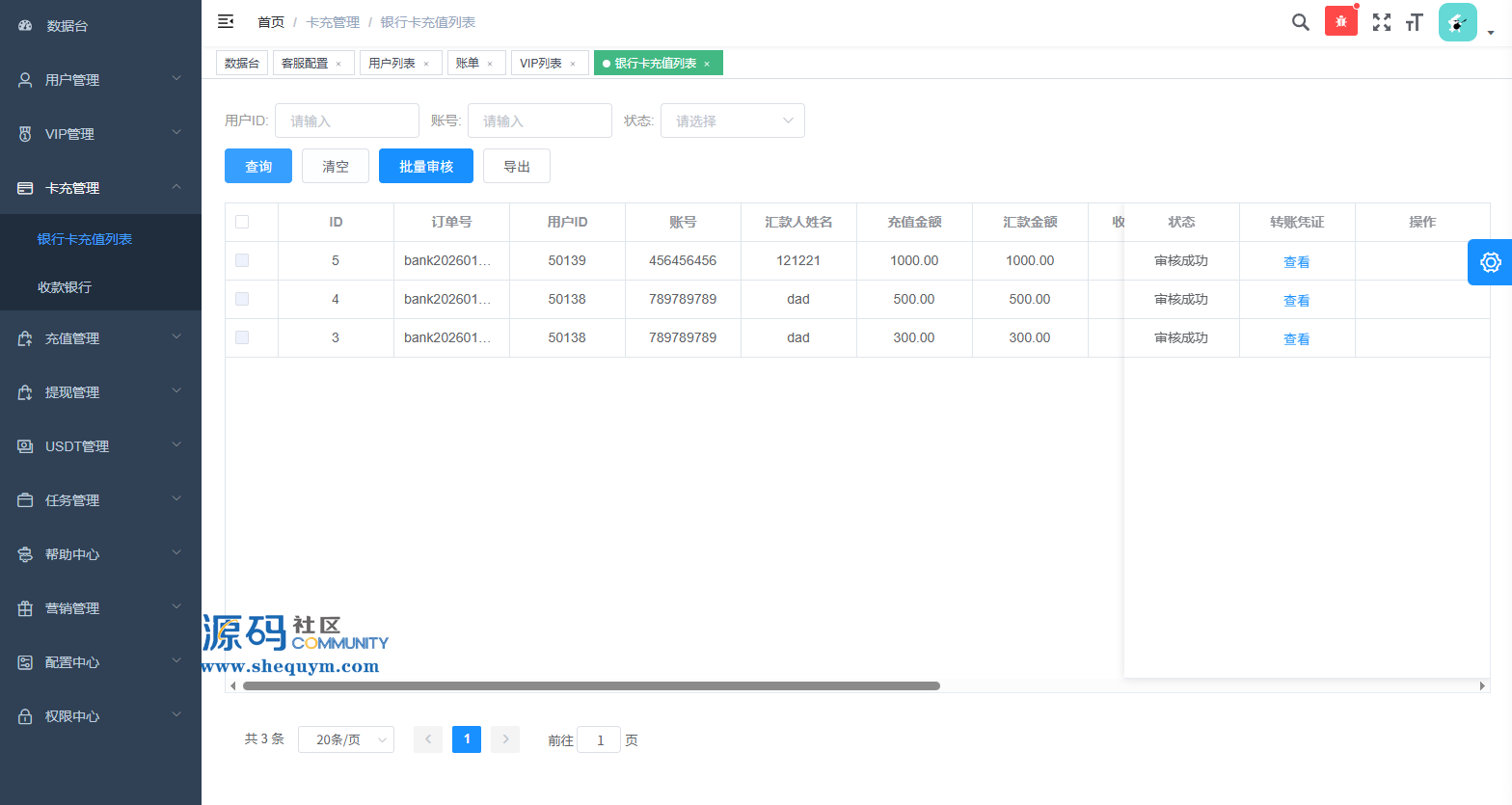Click the 批量审核 button
The image size is (1512, 805).
coord(425,166)
